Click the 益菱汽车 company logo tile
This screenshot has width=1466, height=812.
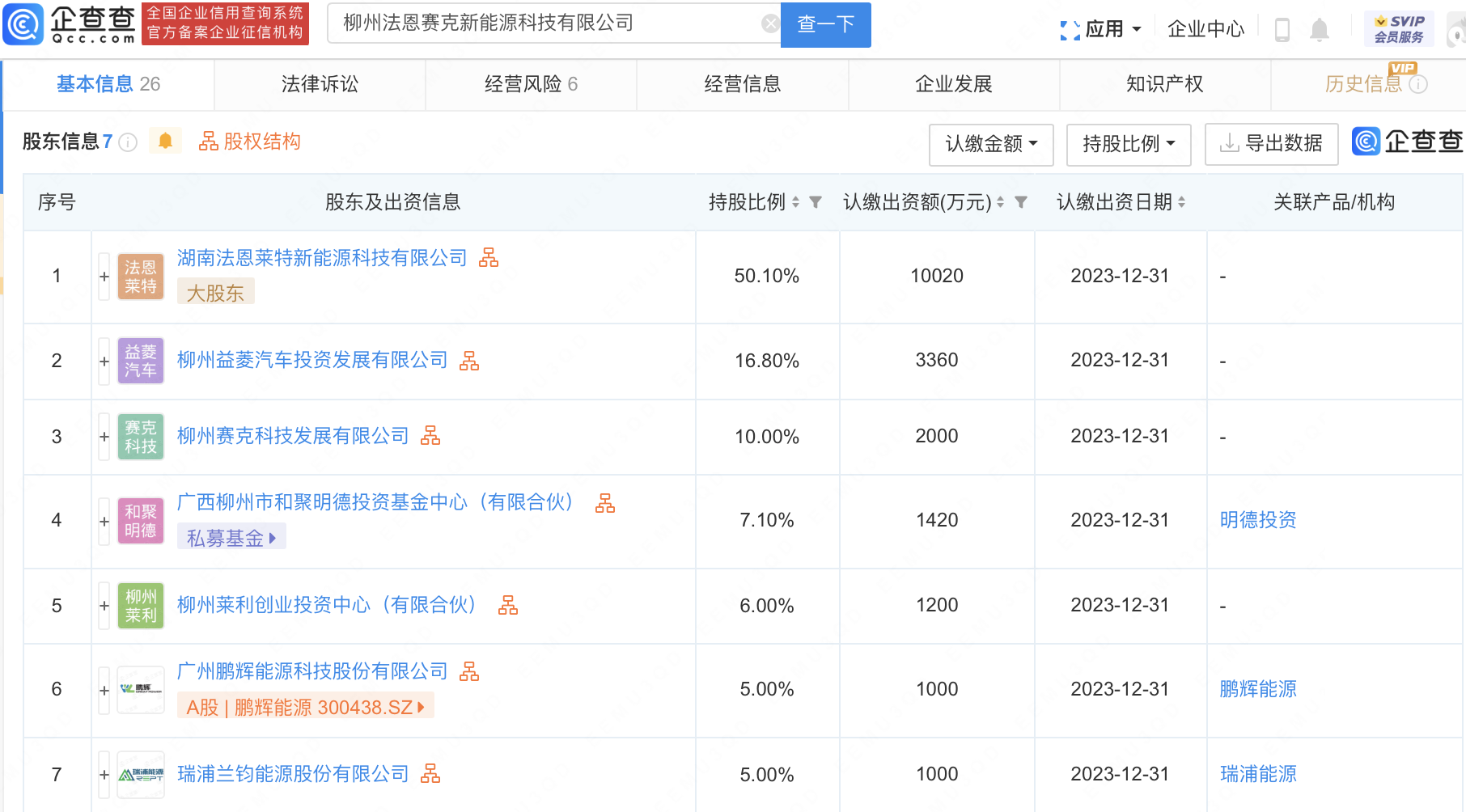pyautogui.click(x=141, y=361)
